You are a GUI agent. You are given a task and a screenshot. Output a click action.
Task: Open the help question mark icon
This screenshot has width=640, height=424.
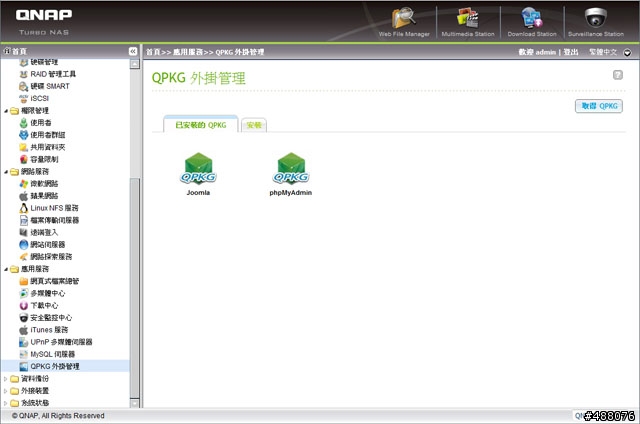tap(618, 75)
